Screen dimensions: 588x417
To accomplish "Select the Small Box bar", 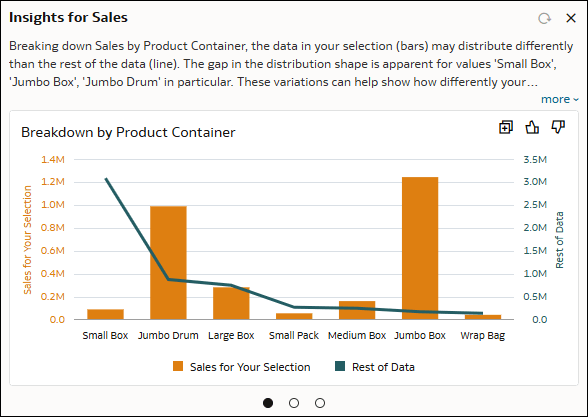I will (105, 314).
